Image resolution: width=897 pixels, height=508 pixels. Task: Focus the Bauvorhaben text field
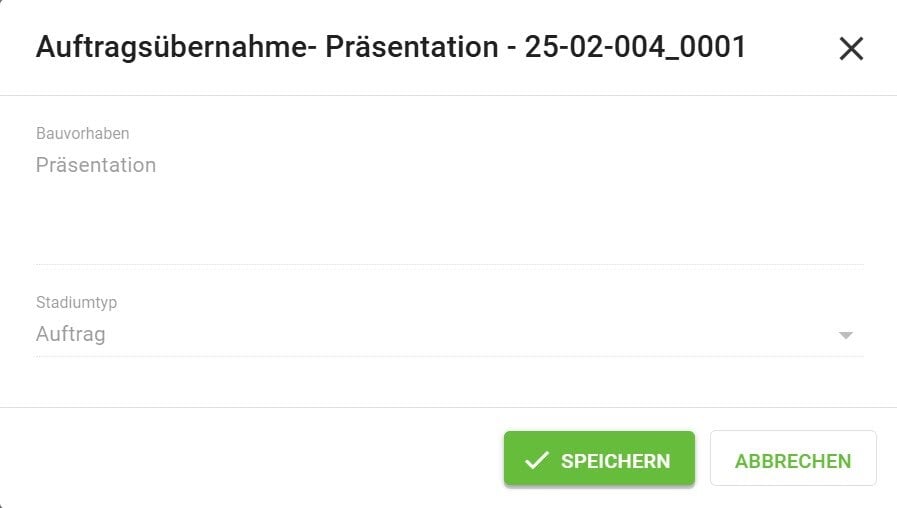pos(448,200)
